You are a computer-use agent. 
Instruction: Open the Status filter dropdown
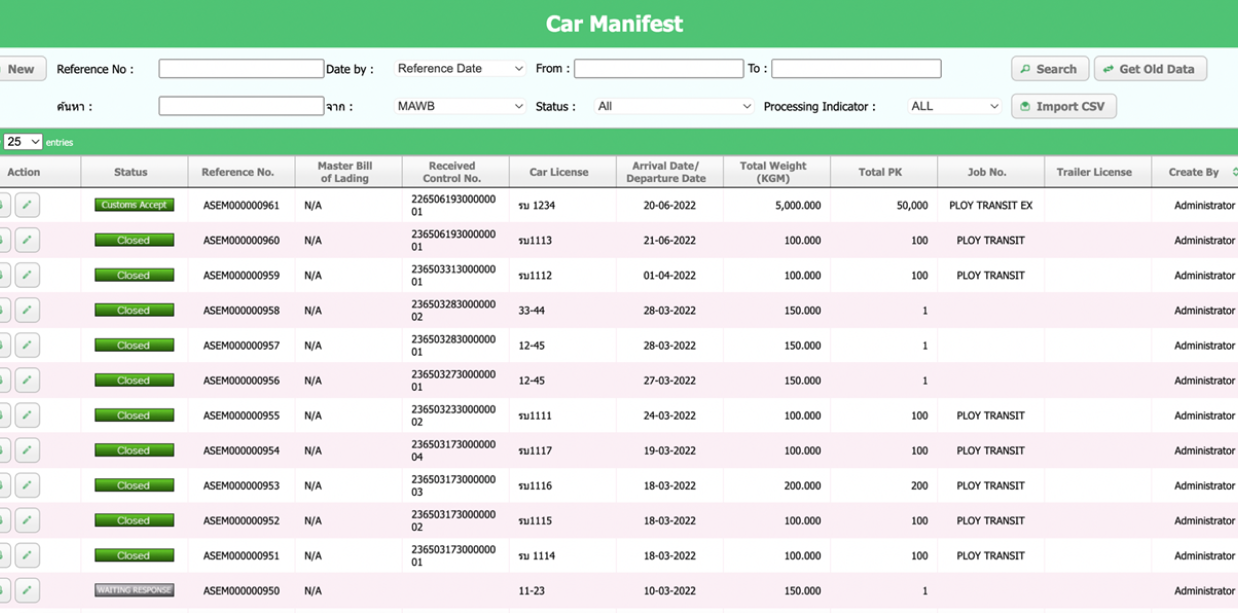click(x=674, y=106)
